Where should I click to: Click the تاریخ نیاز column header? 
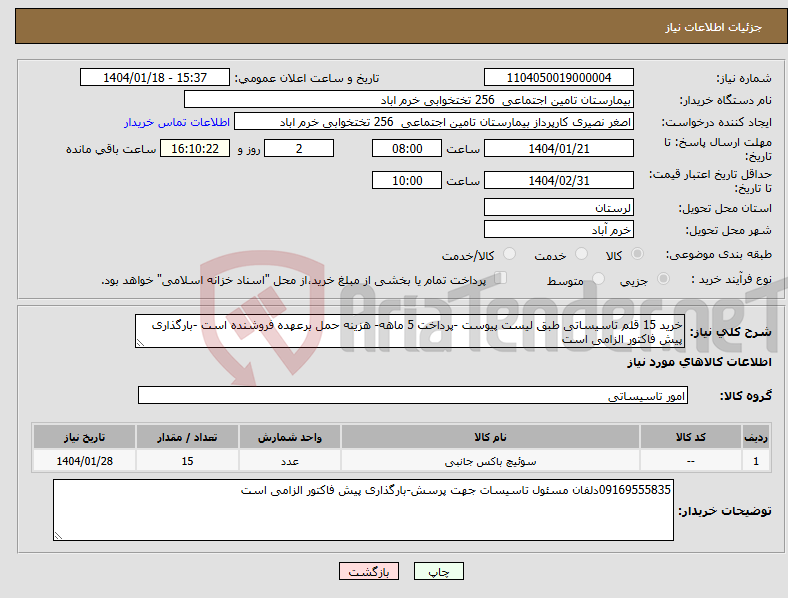tap(84, 437)
